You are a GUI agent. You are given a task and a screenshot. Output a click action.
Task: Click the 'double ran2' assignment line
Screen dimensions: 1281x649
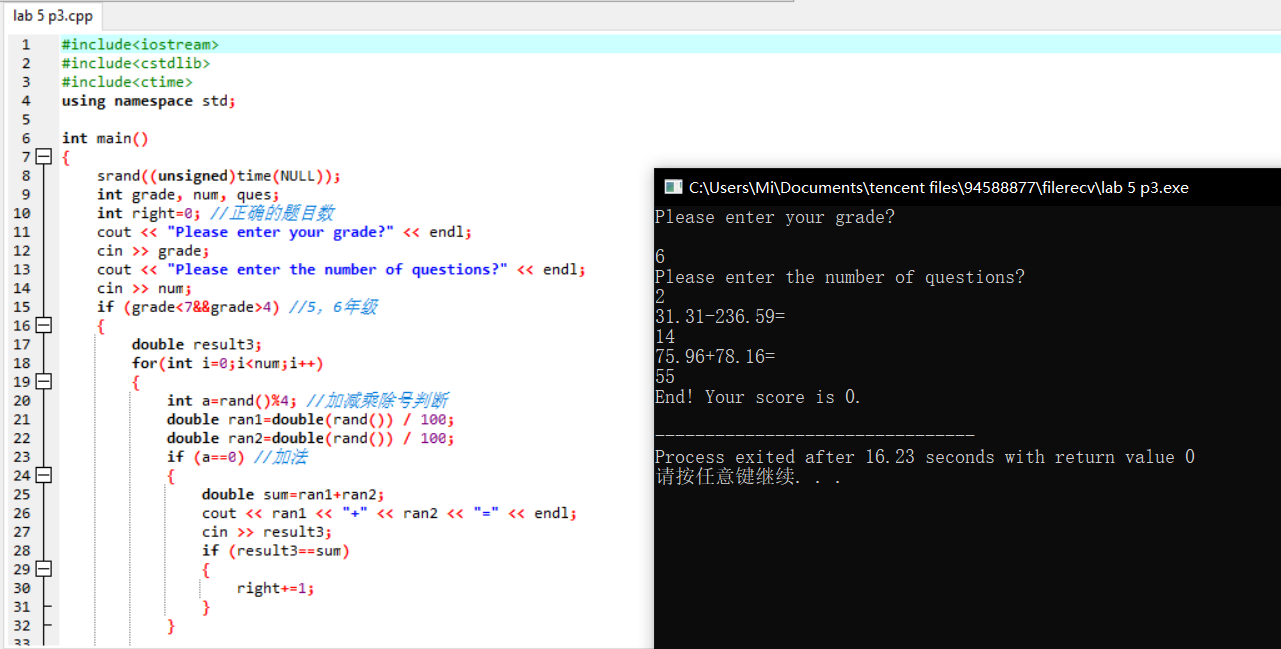pyautogui.click(x=311, y=438)
